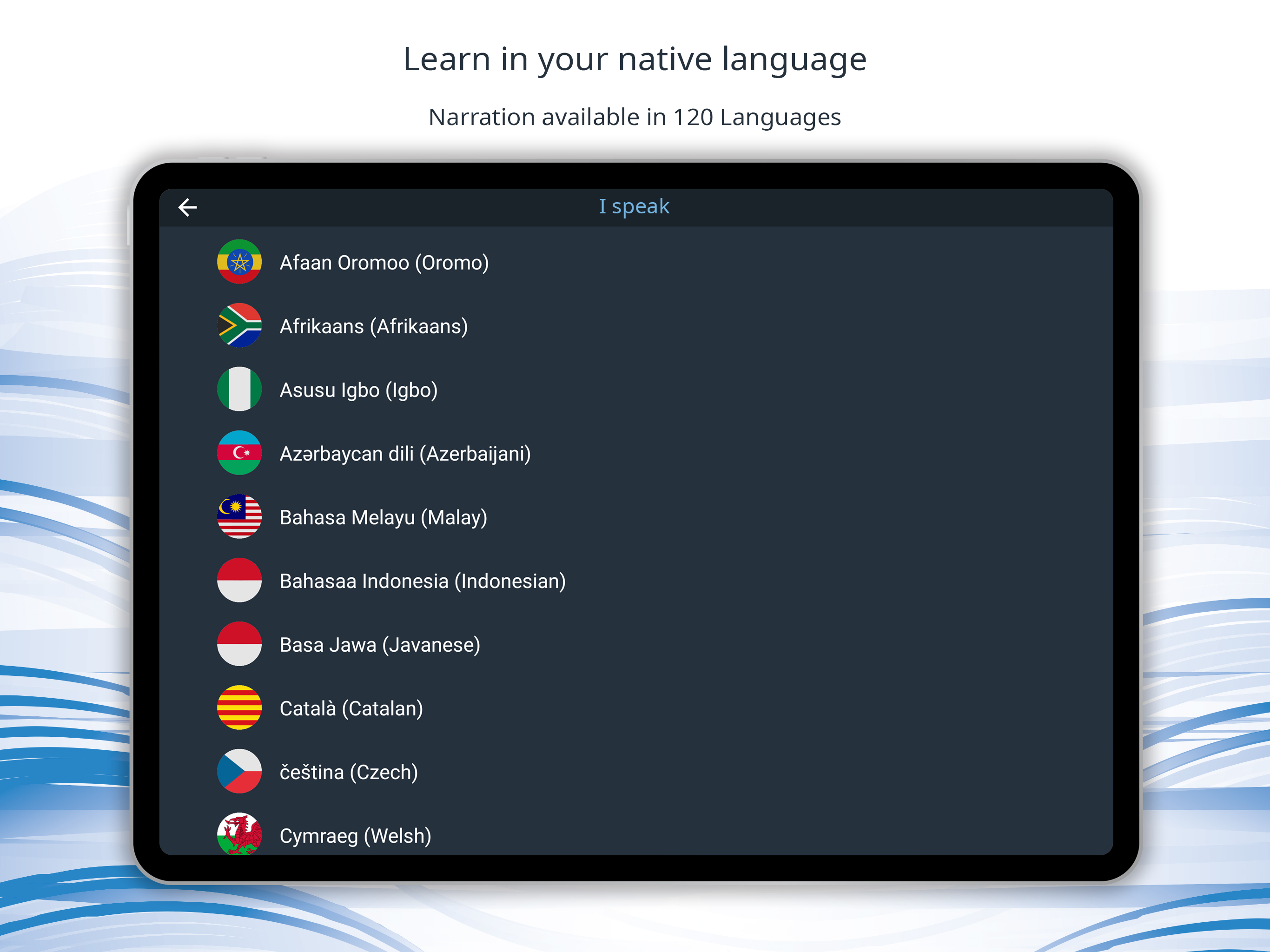Choose Bahasaa Indonesia (Indonesian)
The height and width of the screenshot is (952, 1270).
[x=423, y=582]
